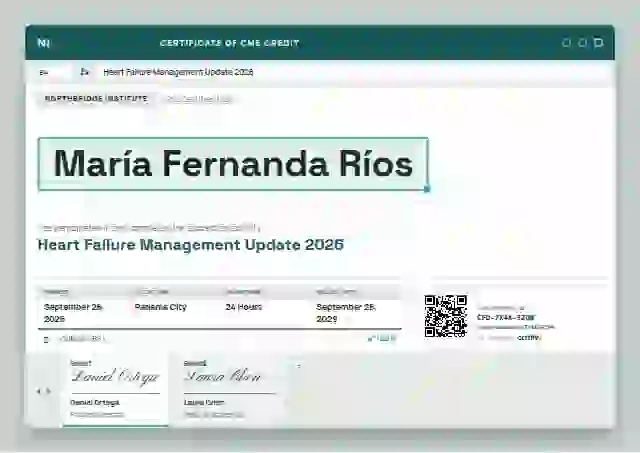Open the speech-bubble comment icon in the header

click(x=598, y=43)
